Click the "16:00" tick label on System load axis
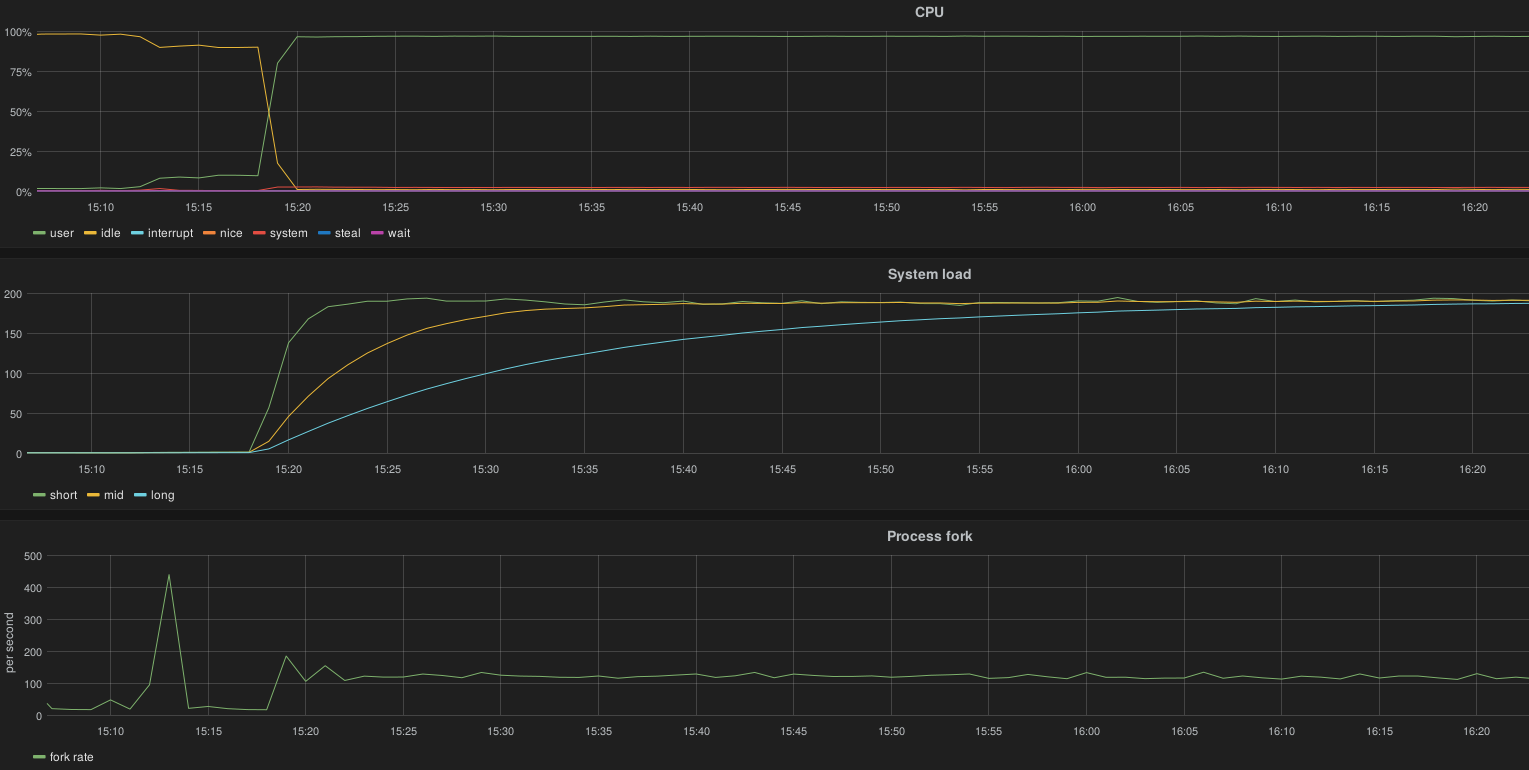 tap(1078, 469)
